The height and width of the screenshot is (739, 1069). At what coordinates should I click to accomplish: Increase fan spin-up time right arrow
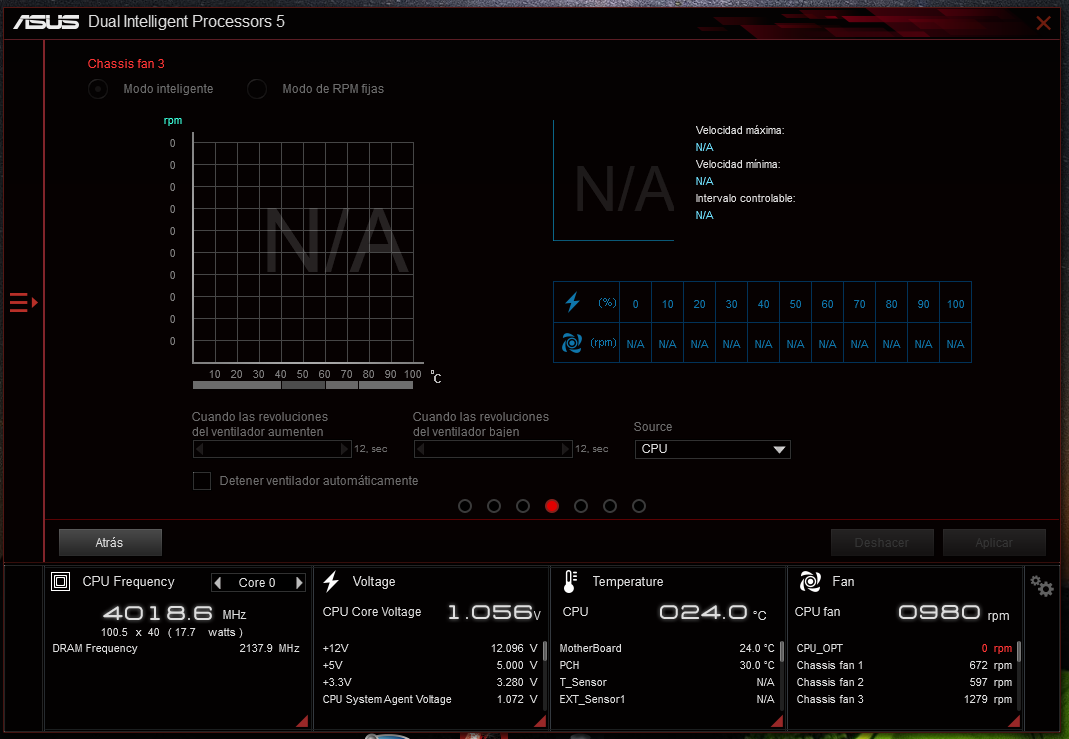pos(345,449)
